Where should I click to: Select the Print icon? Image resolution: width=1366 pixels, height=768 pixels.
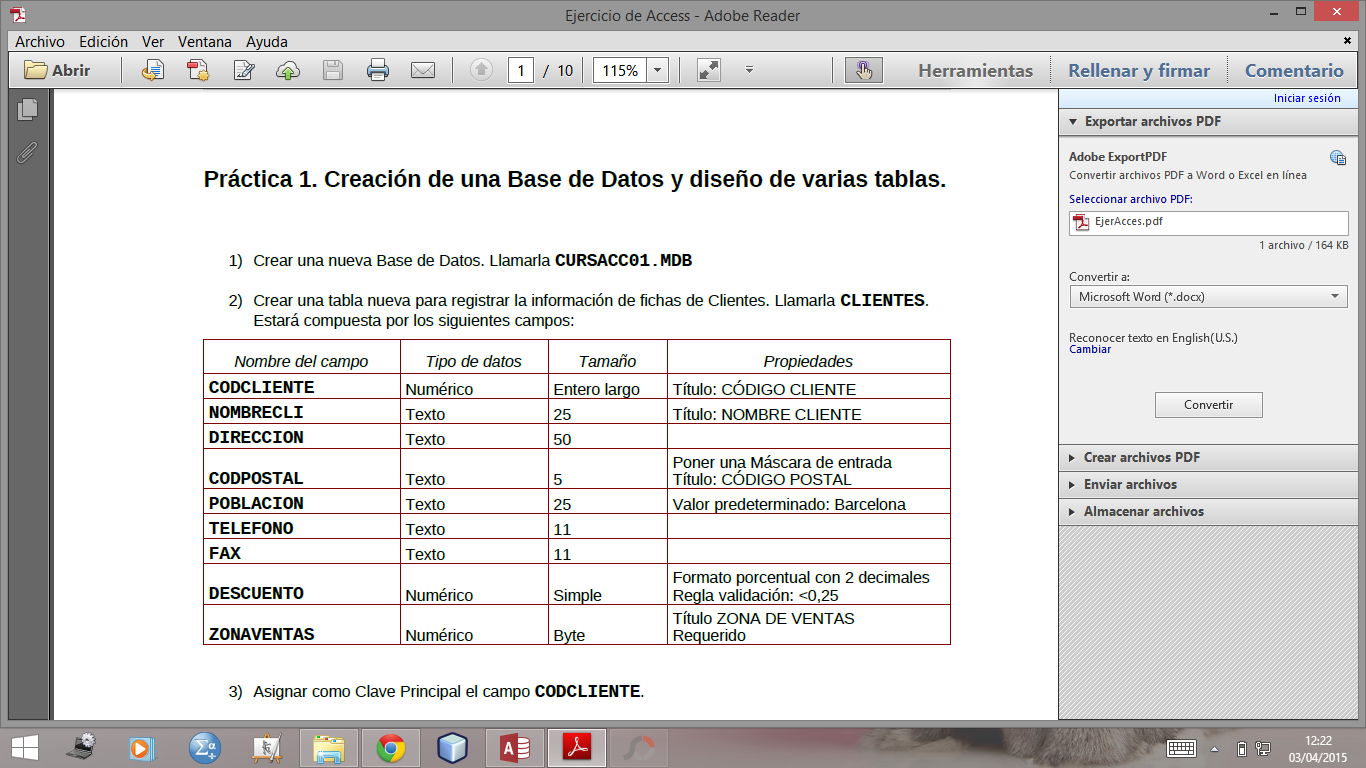click(378, 70)
